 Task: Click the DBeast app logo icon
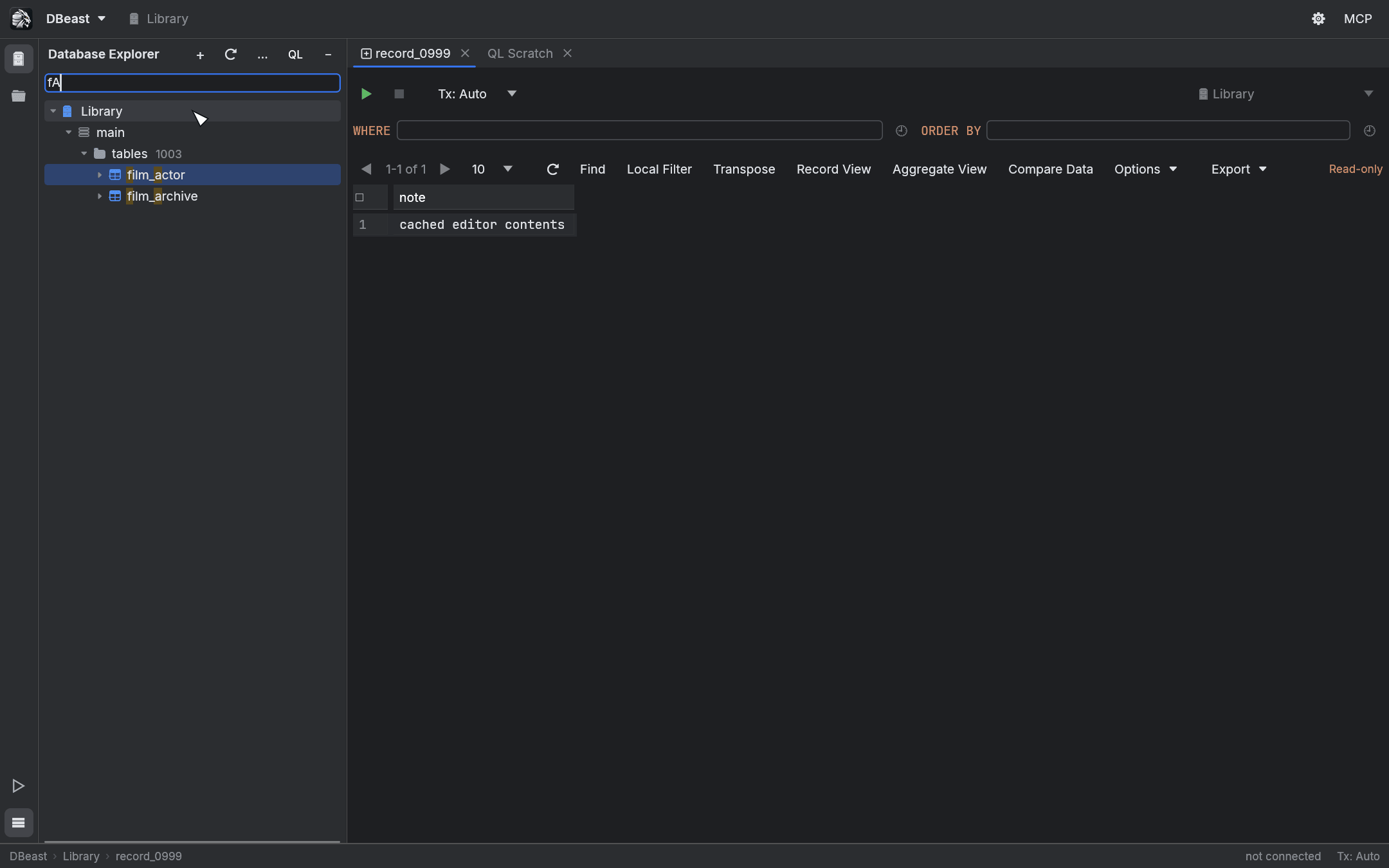pos(21,19)
